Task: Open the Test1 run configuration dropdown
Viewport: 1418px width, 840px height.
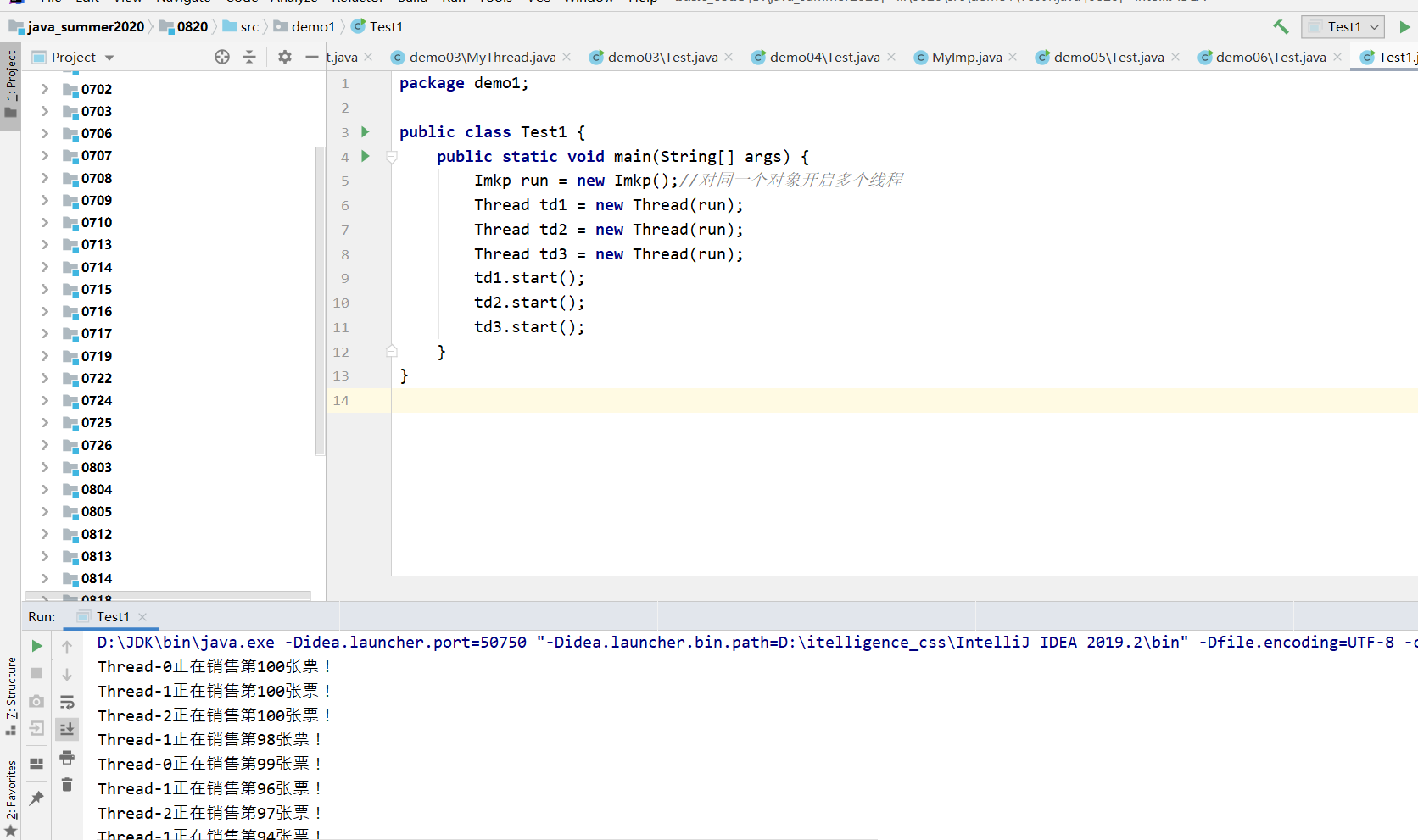Action: [1343, 27]
